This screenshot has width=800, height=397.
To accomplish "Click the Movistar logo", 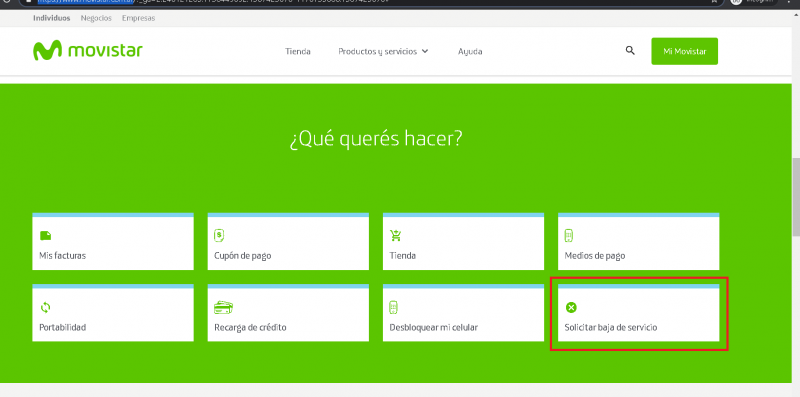I will [88, 51].
